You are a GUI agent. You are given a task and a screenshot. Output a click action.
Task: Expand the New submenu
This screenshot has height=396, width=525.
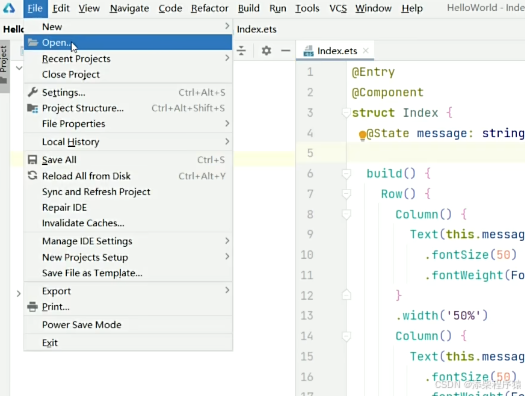pos(128,26)
